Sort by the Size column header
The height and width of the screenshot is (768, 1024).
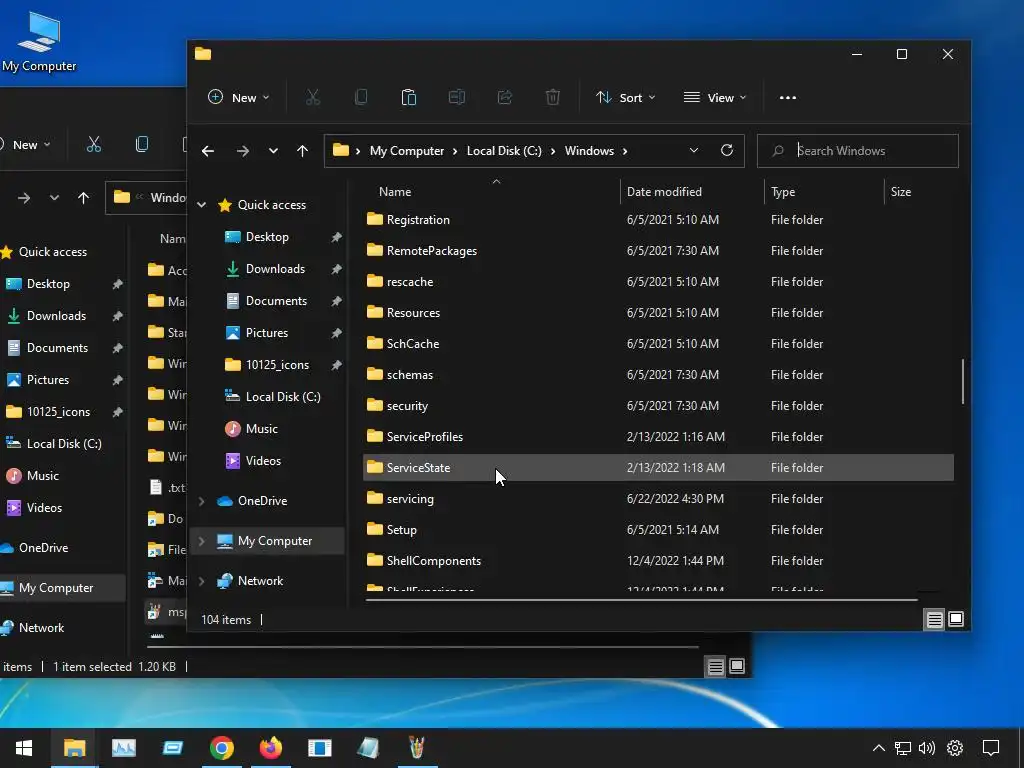coord(901,191)
